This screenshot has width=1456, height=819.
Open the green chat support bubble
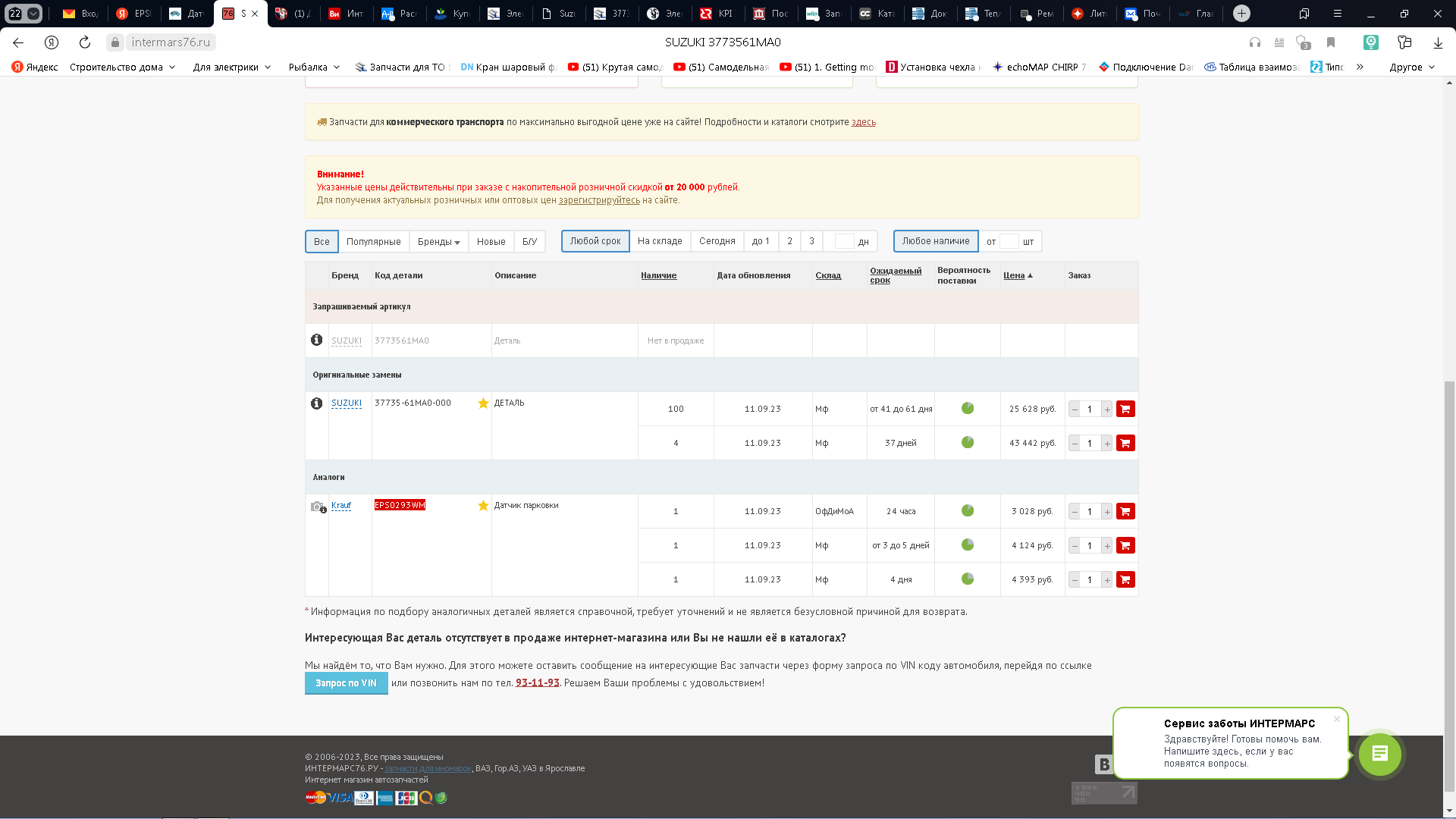(1379, 754)
